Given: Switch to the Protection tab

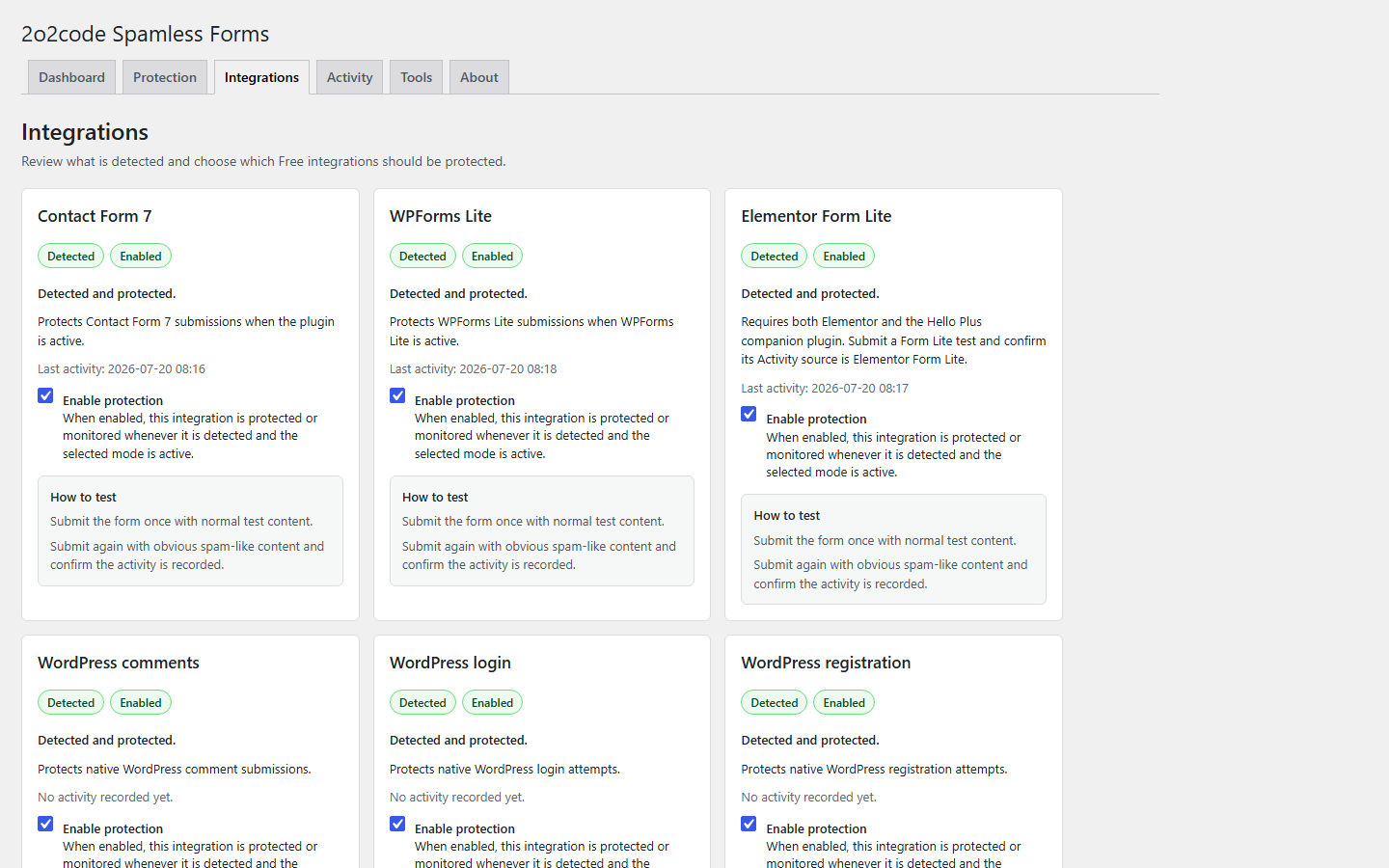Looking at the screenshot, I should coord(165,77).
